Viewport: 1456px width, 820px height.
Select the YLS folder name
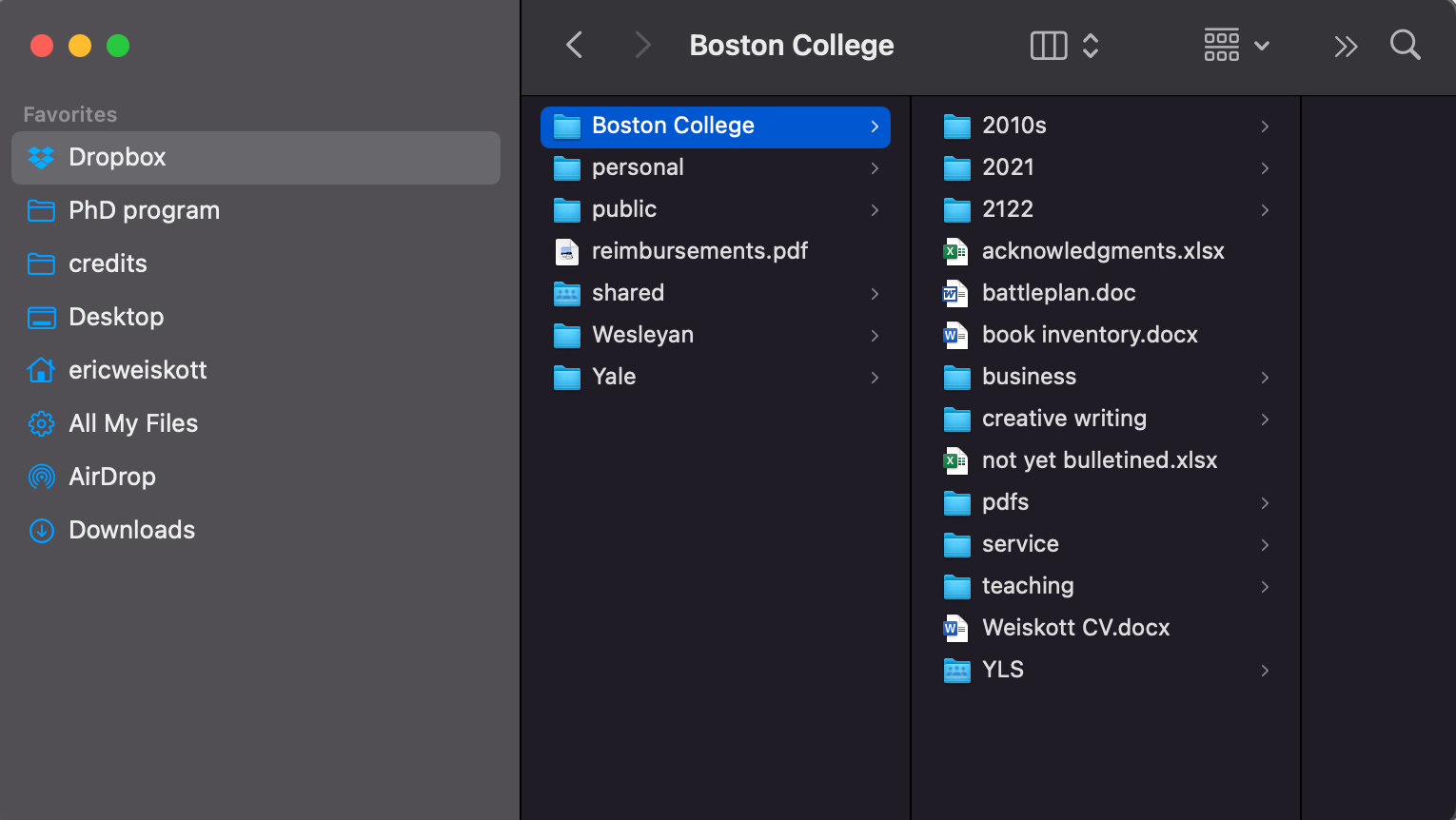[1003, 670]
